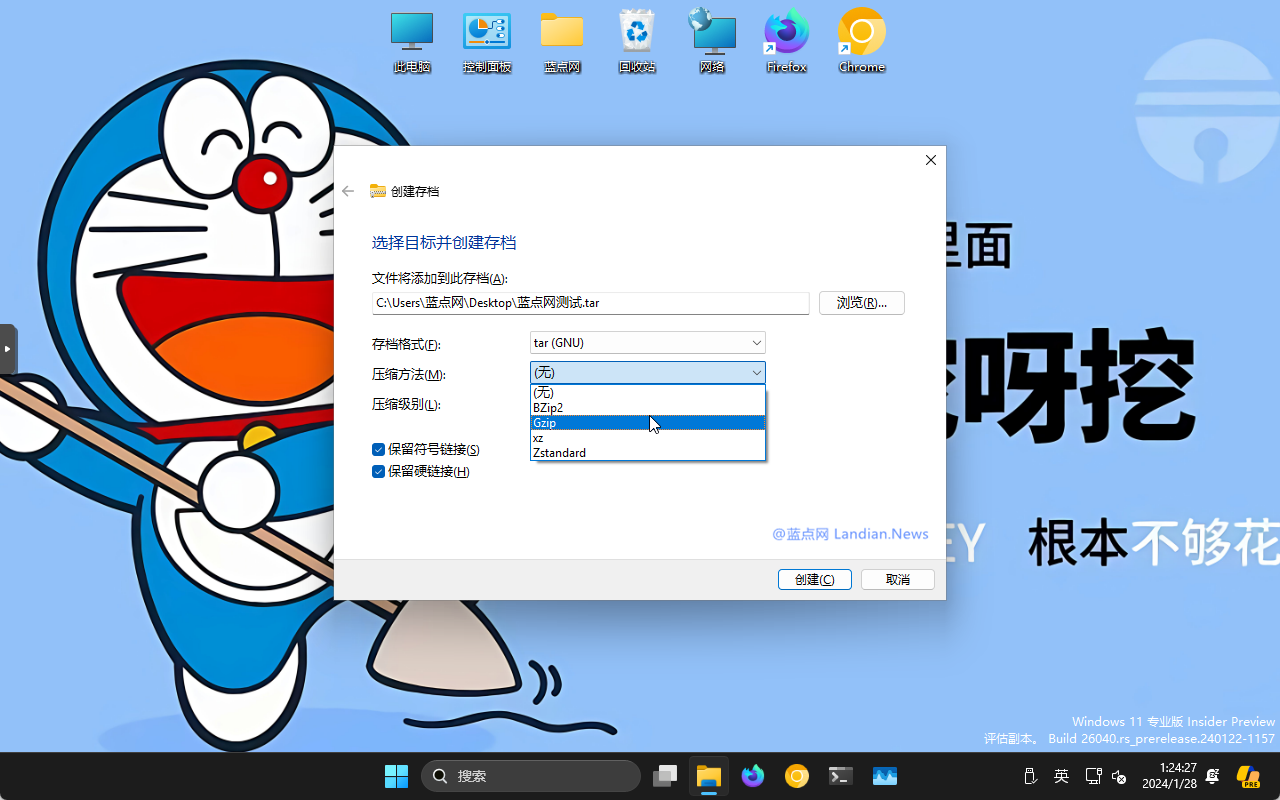
Task: Toggle 保留符号链接 checkbox
Action: point(378,450)
